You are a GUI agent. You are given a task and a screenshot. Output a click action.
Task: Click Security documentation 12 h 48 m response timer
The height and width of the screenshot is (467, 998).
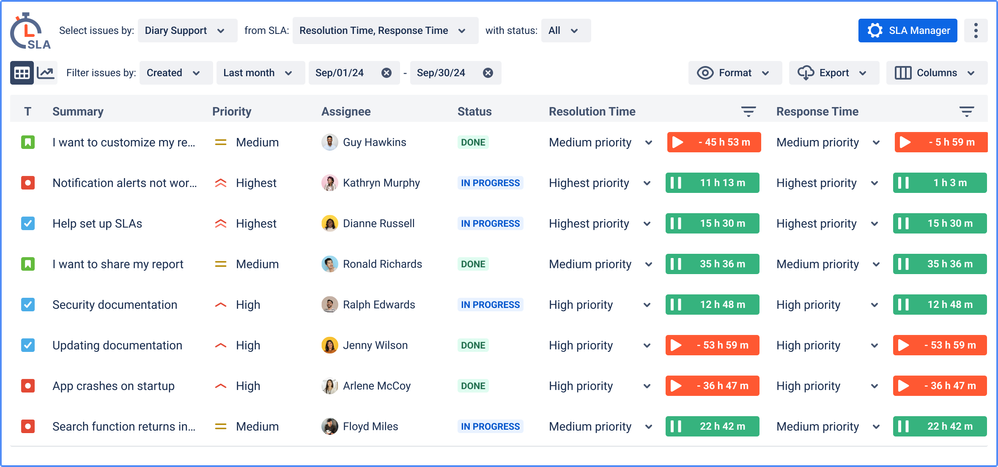[x=940, y=305]
